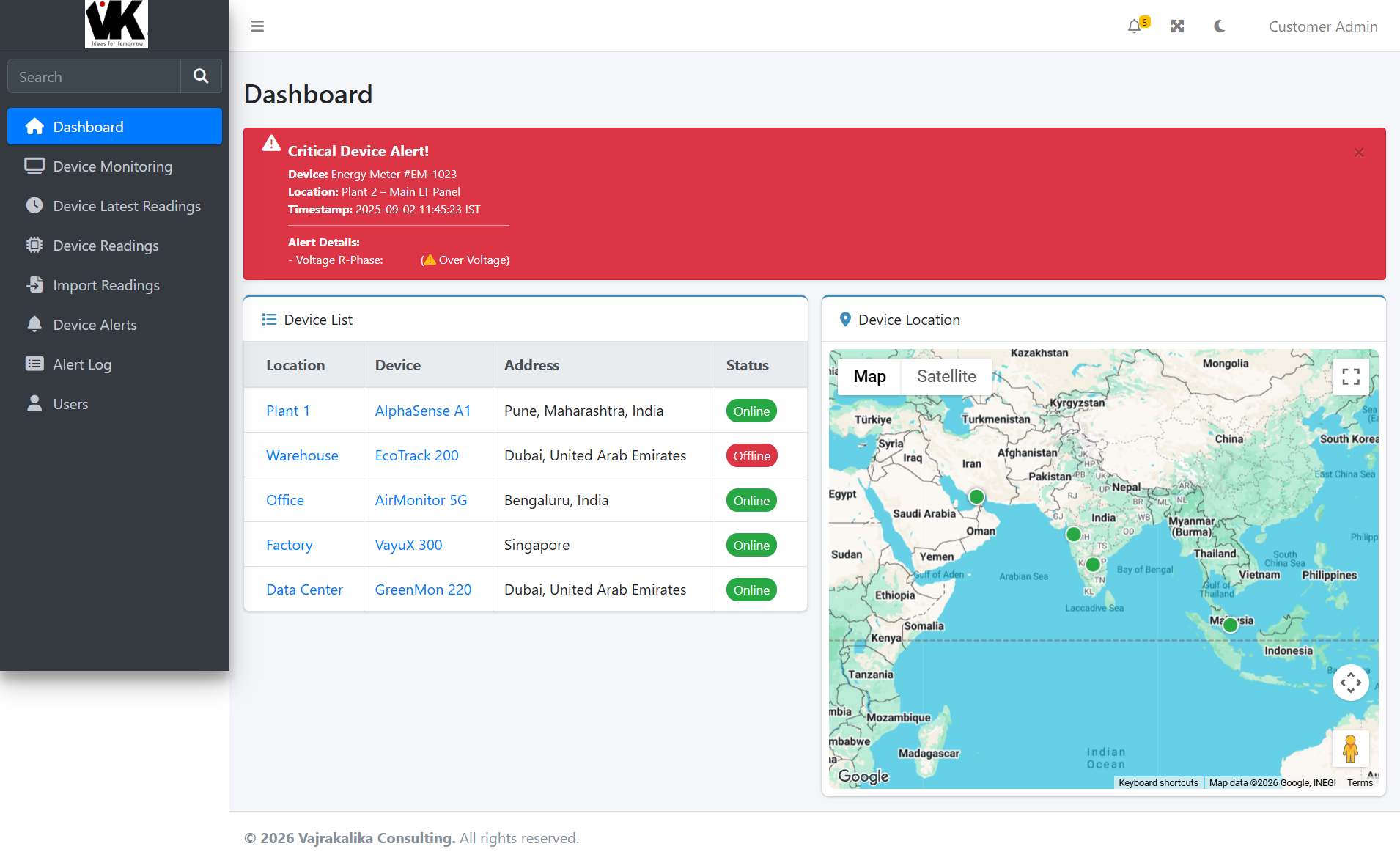Click the Bengaluru device marker on map
Image resolution: width=1400 pixels, height=863 pixels.
1093,565
